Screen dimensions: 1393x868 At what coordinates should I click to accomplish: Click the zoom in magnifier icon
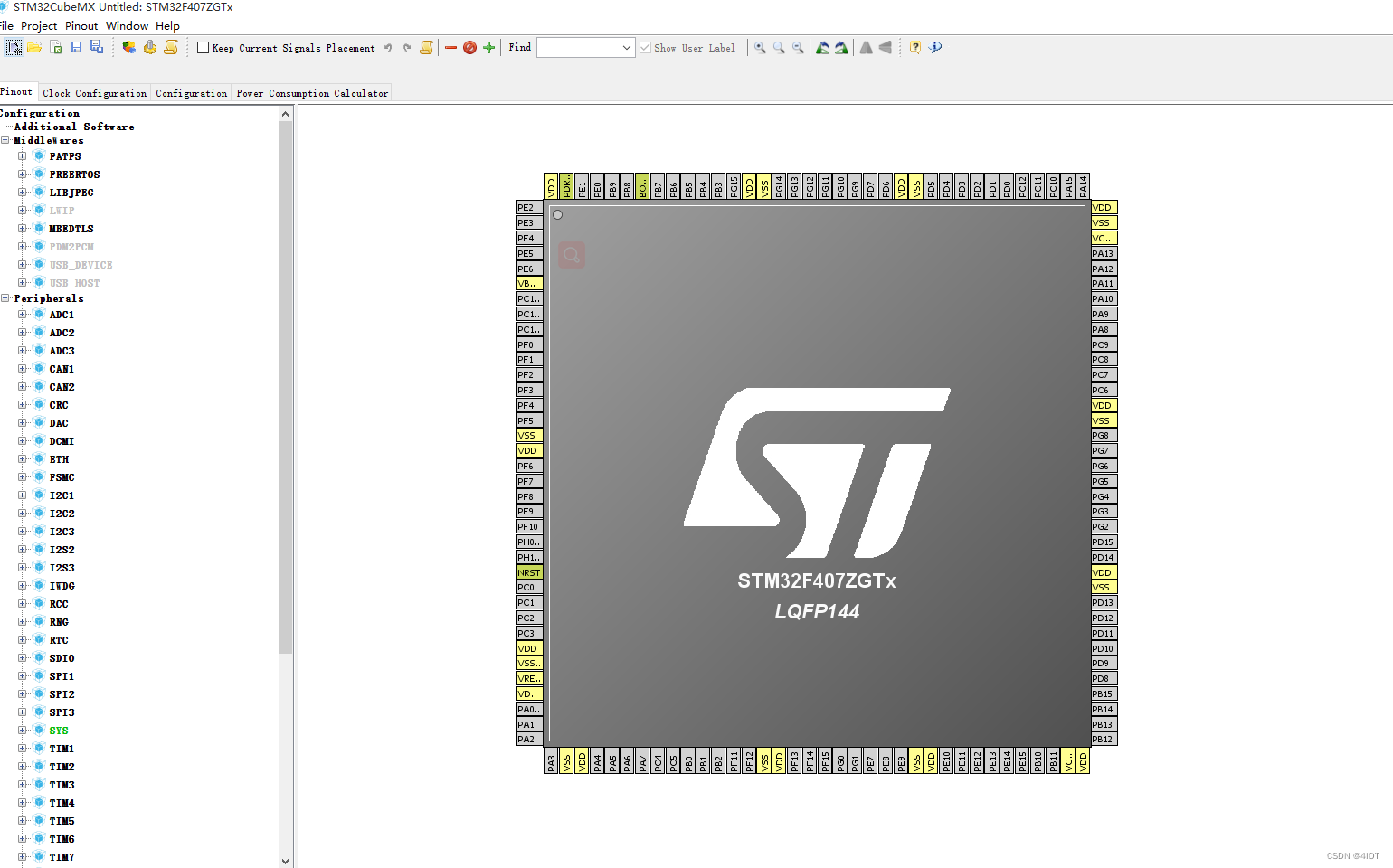[x=760, y=47]
